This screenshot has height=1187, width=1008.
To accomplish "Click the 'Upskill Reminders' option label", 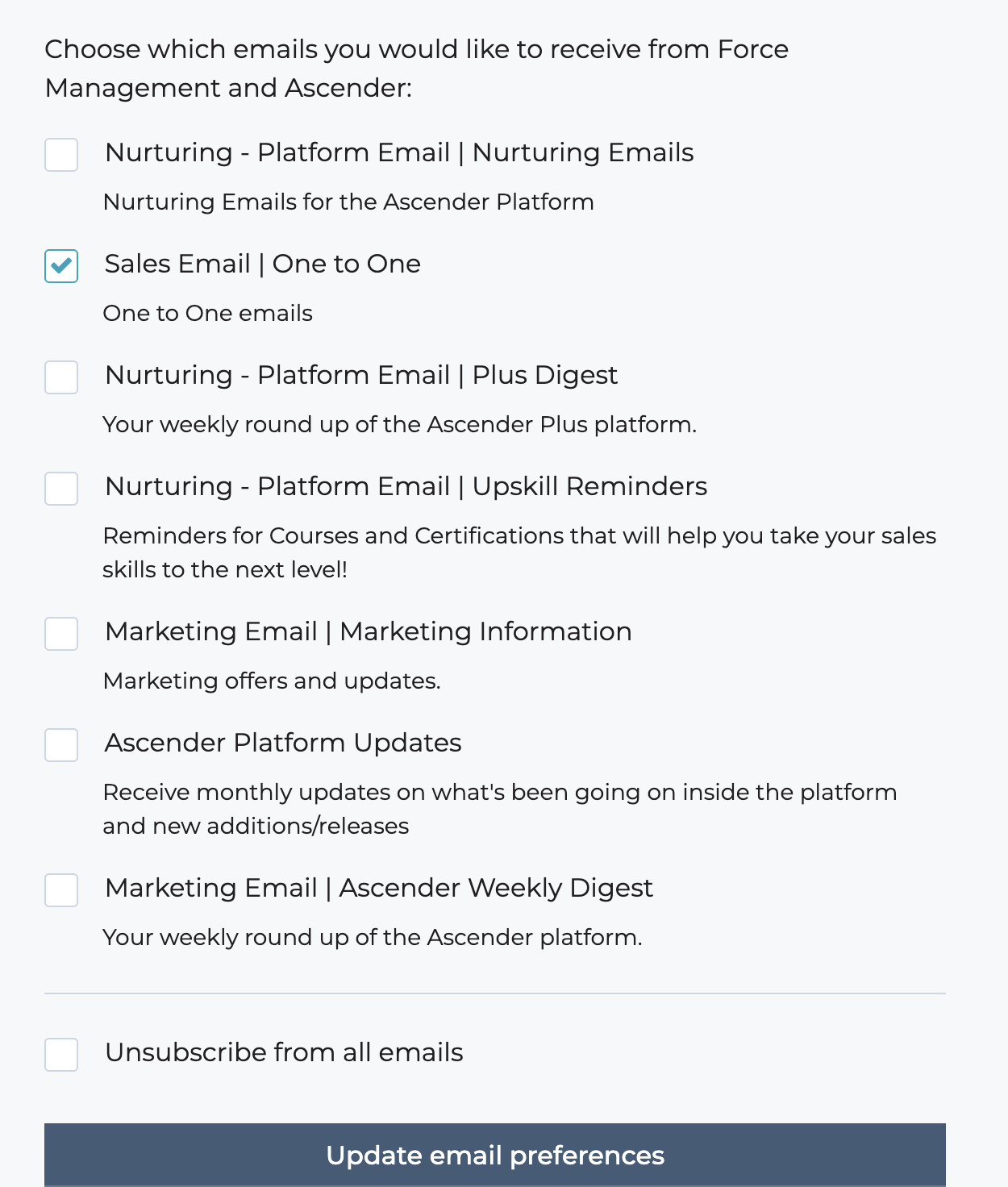I will tap(406, 486).
